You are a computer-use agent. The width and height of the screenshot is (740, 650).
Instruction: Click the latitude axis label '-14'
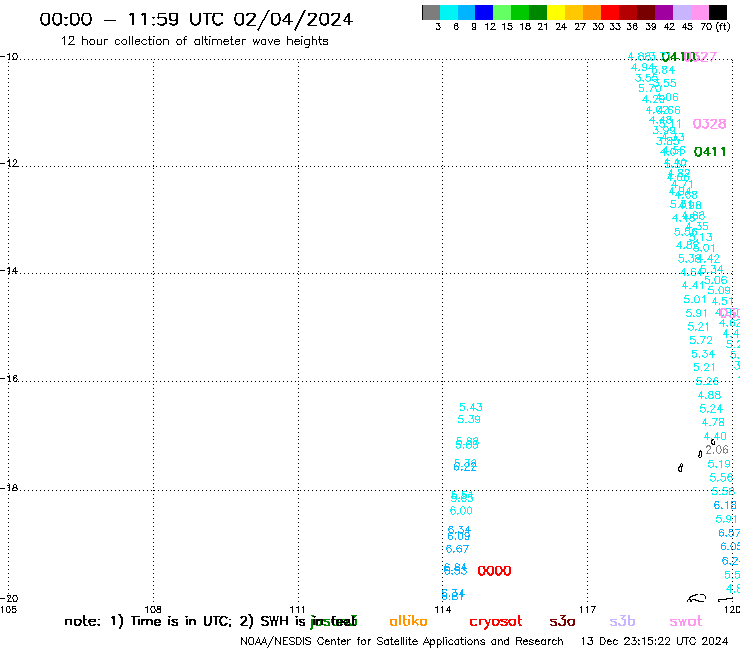coord(9,271)
